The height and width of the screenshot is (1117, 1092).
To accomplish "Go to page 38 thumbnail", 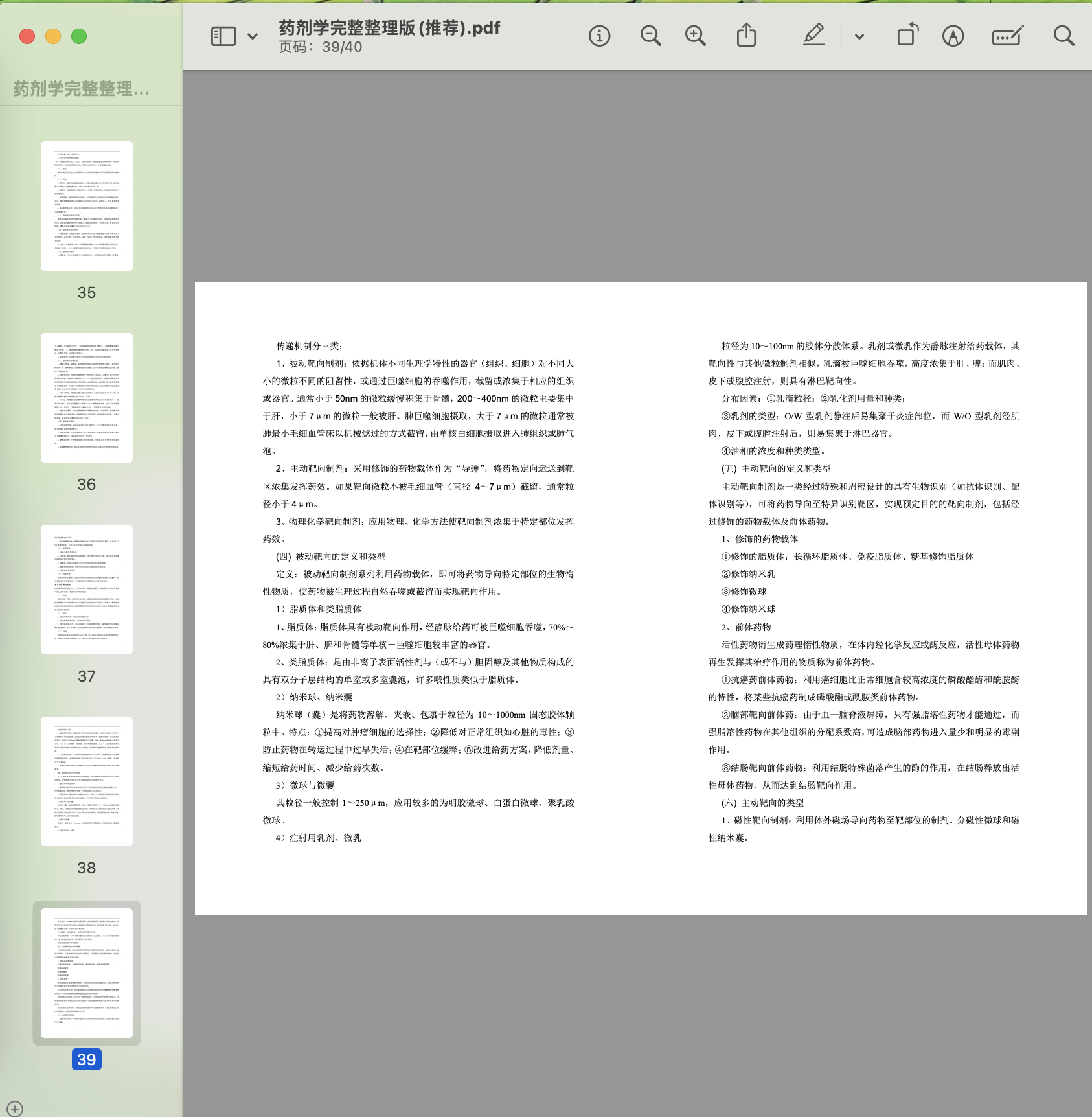I will click(x=87, y=781).
